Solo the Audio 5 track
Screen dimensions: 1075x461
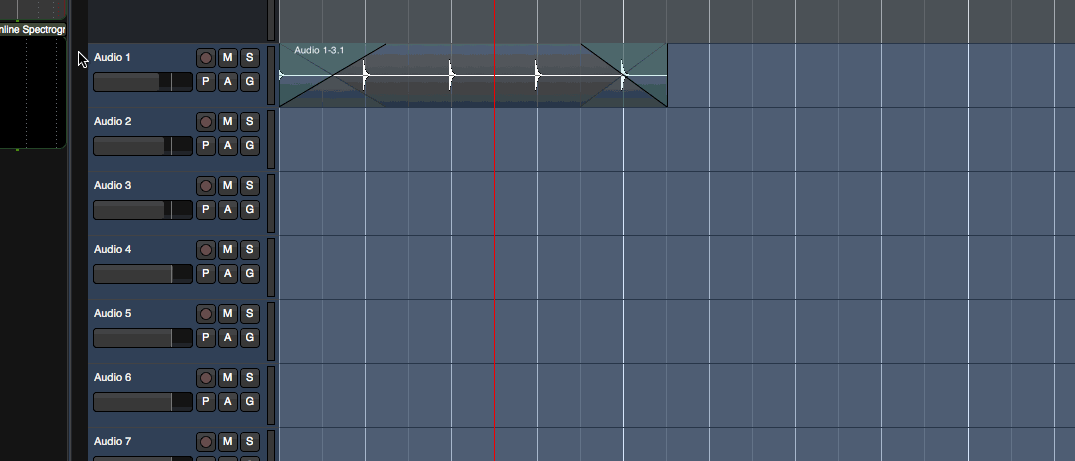click(x=250, y=314)
